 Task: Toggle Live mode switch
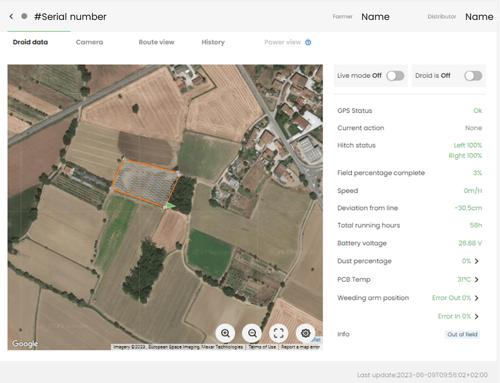[x=395, y=76]
